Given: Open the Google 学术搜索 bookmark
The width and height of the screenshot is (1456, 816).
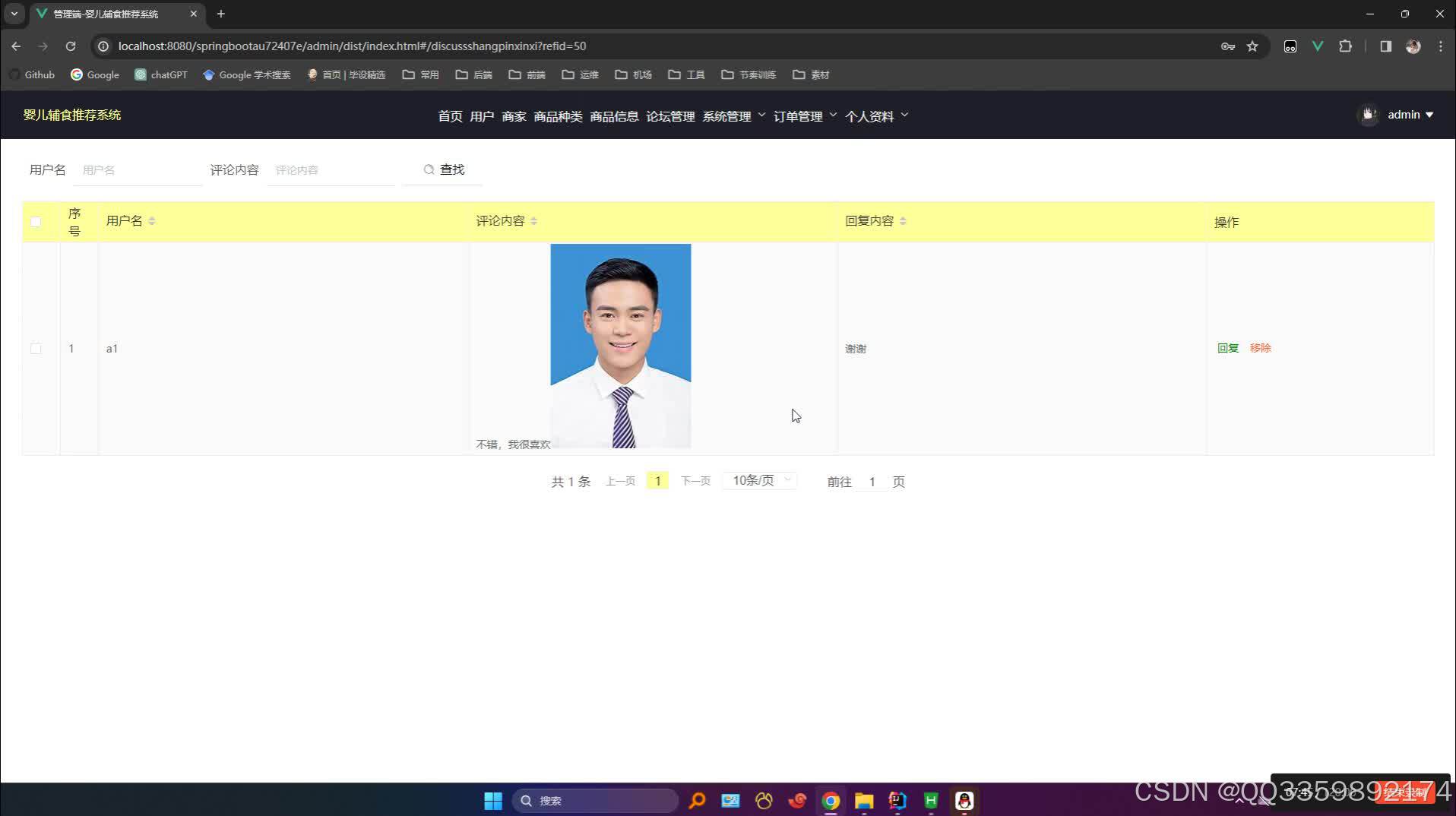Looking at the screenshot, I should [x=247, y=74].
